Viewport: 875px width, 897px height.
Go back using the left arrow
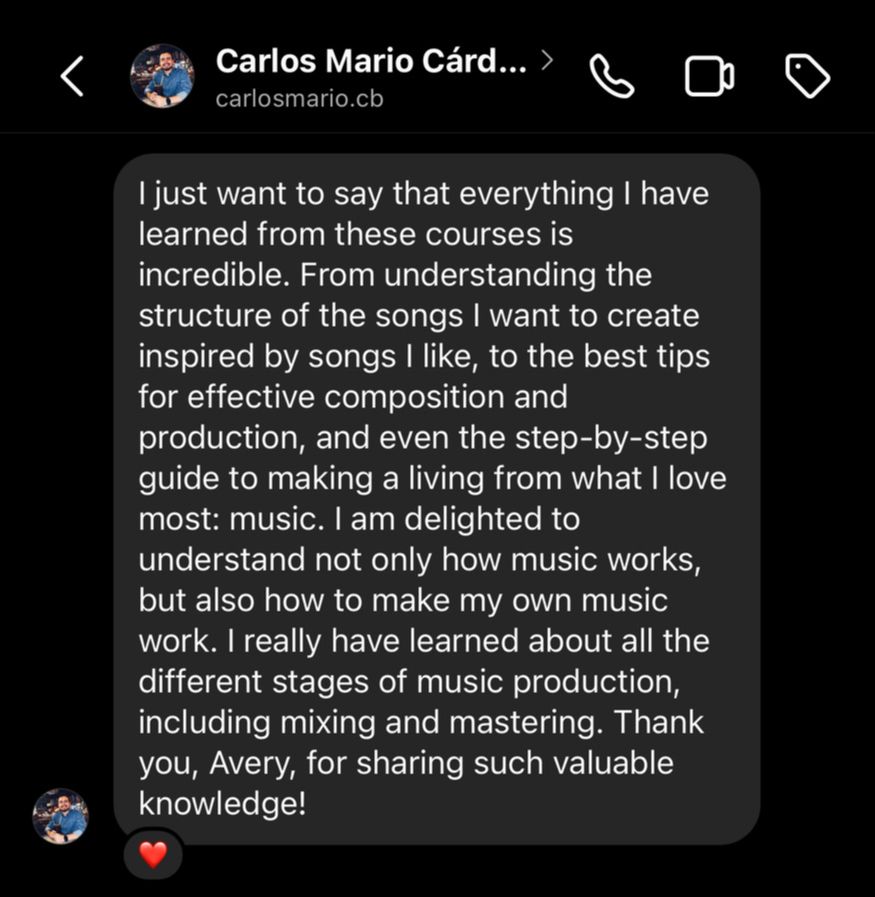tap(72, 77)
